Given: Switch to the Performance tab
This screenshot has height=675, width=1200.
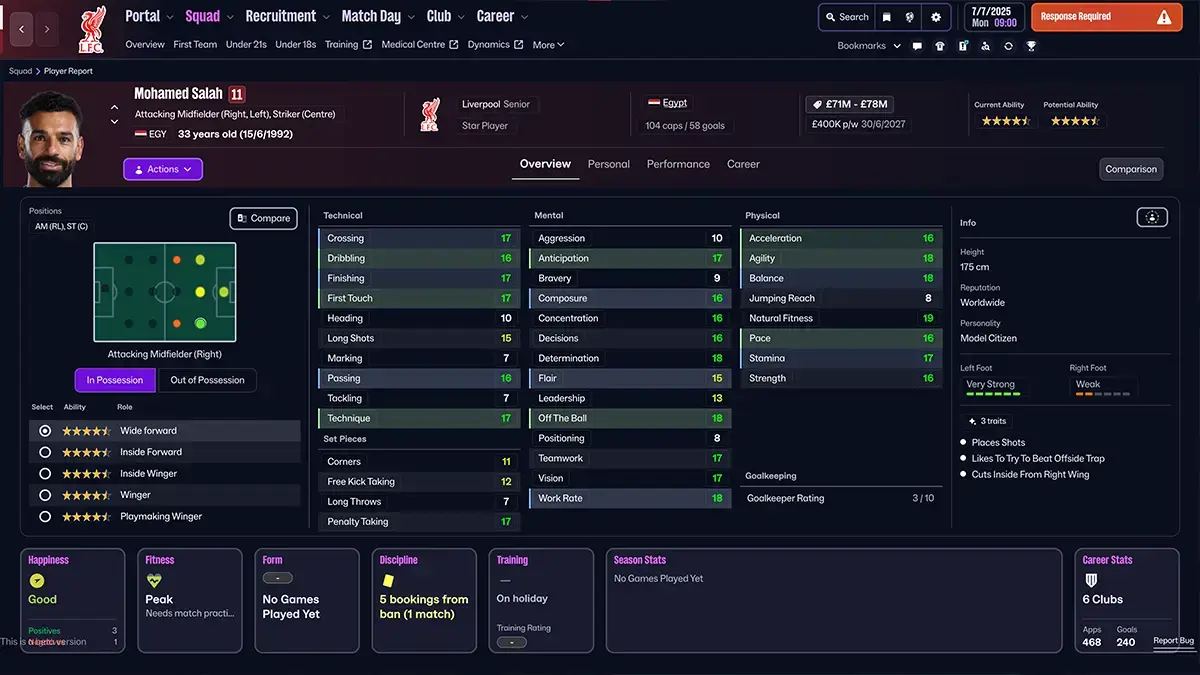Looking at the screenshot, I should 678,164.
